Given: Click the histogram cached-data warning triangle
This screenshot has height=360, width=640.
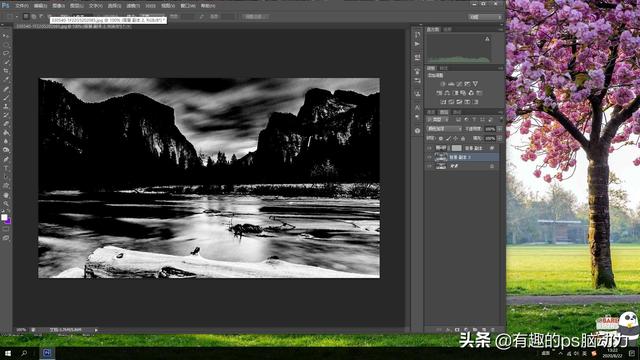Looking at the screenshot, I should pyautogui.click(x=487, y=39).
